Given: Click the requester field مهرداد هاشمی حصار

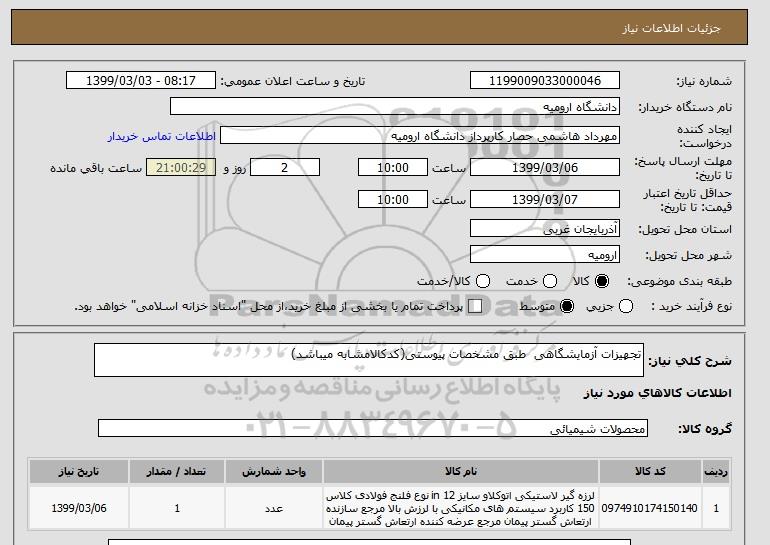Looking at the screenshot, I should point(420,136).
